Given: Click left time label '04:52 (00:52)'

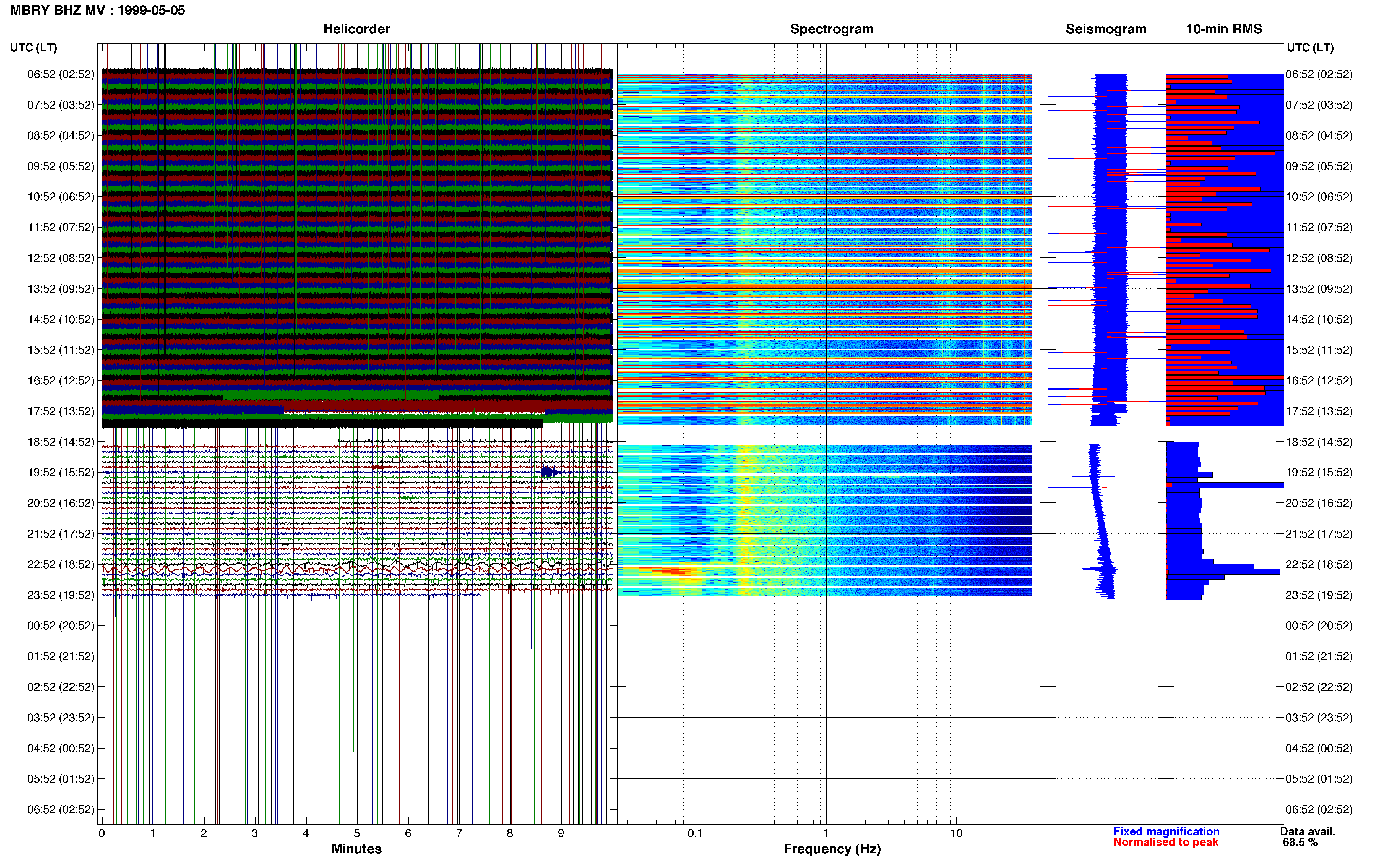Looking at the screenshot, I should pos(60,748).
